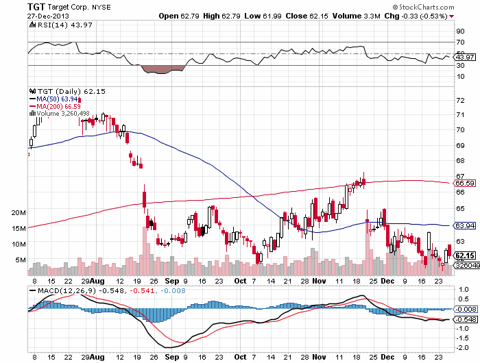480x363 pixels.
Task: Click the TGT (Daily) 62.15 legend text
Action: coord(71,91)
